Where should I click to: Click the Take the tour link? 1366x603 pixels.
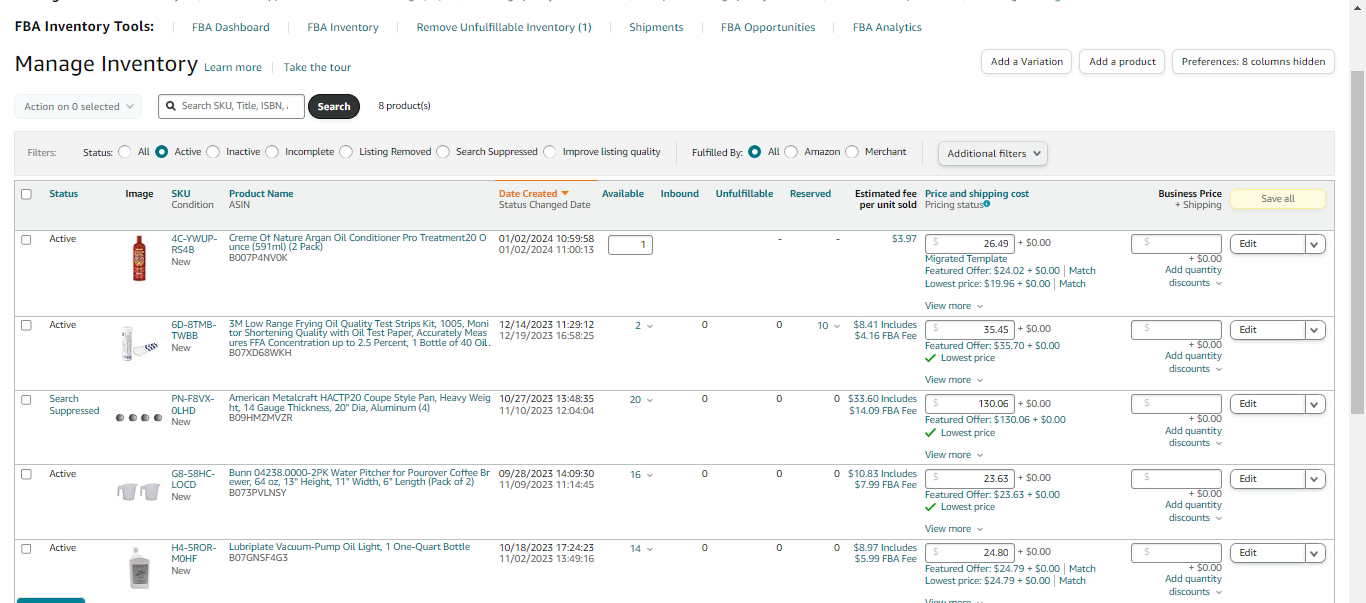317,68
